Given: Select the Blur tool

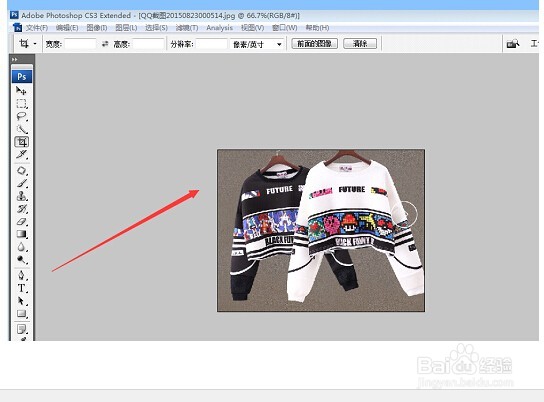Looking at the screenshot, I should click(x=22, y=247).
